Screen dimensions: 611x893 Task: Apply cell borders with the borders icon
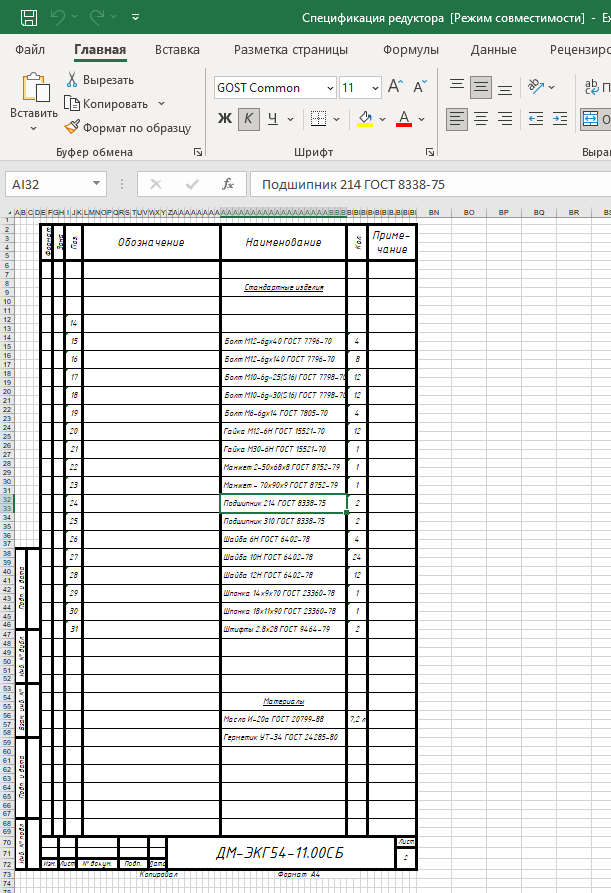pos(318,119)
